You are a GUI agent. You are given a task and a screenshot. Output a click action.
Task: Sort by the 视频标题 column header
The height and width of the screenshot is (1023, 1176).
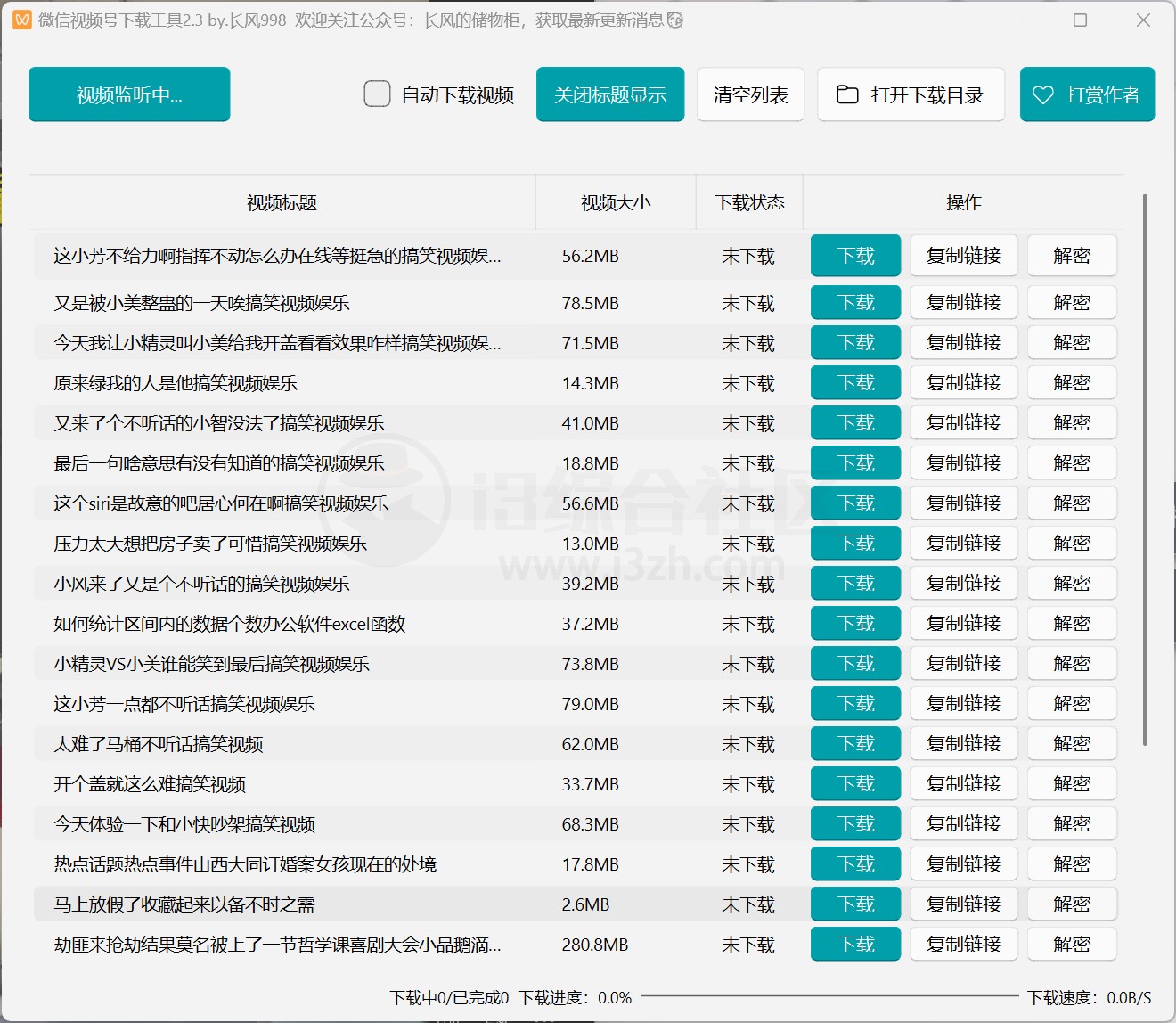[x=282, y=203]
